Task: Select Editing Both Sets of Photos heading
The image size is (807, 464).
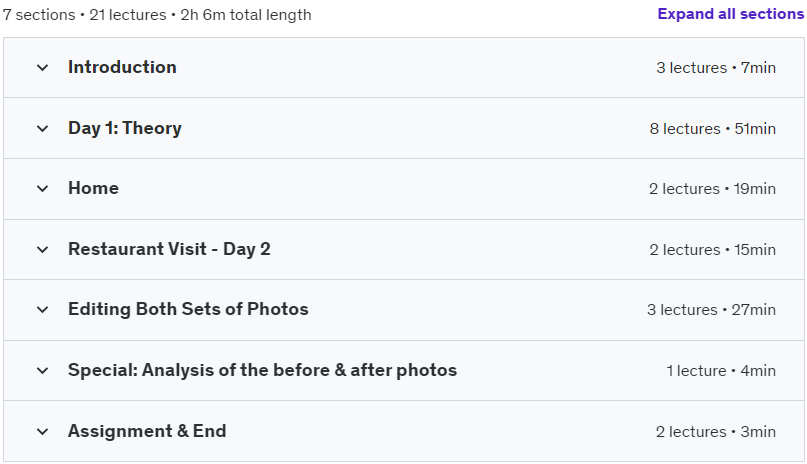Action: pyautogui.click(x=188, y=309)
